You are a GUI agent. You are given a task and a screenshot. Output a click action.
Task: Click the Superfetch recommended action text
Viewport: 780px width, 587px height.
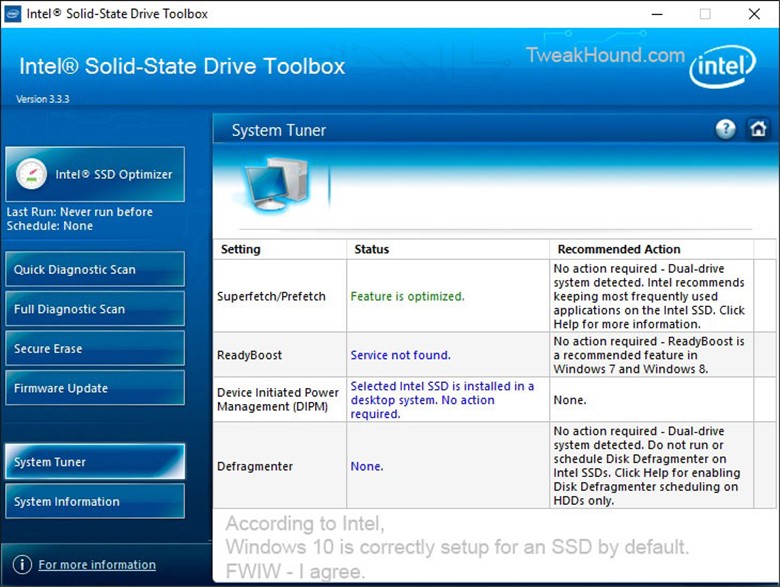point(649,296)
